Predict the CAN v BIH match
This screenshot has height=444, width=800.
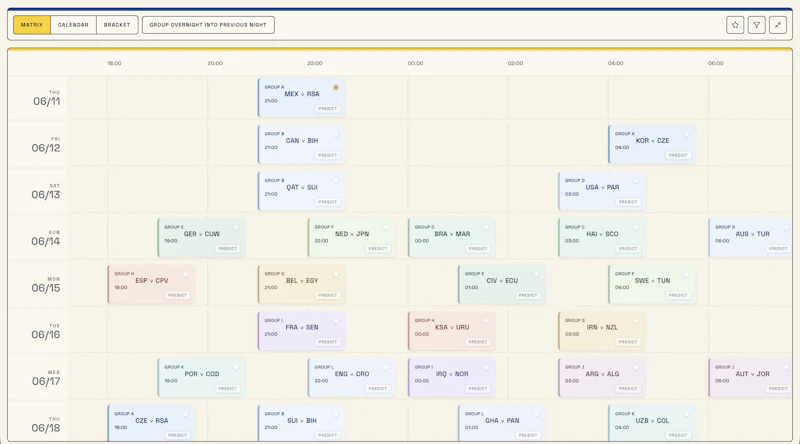(x=328, y=155)
